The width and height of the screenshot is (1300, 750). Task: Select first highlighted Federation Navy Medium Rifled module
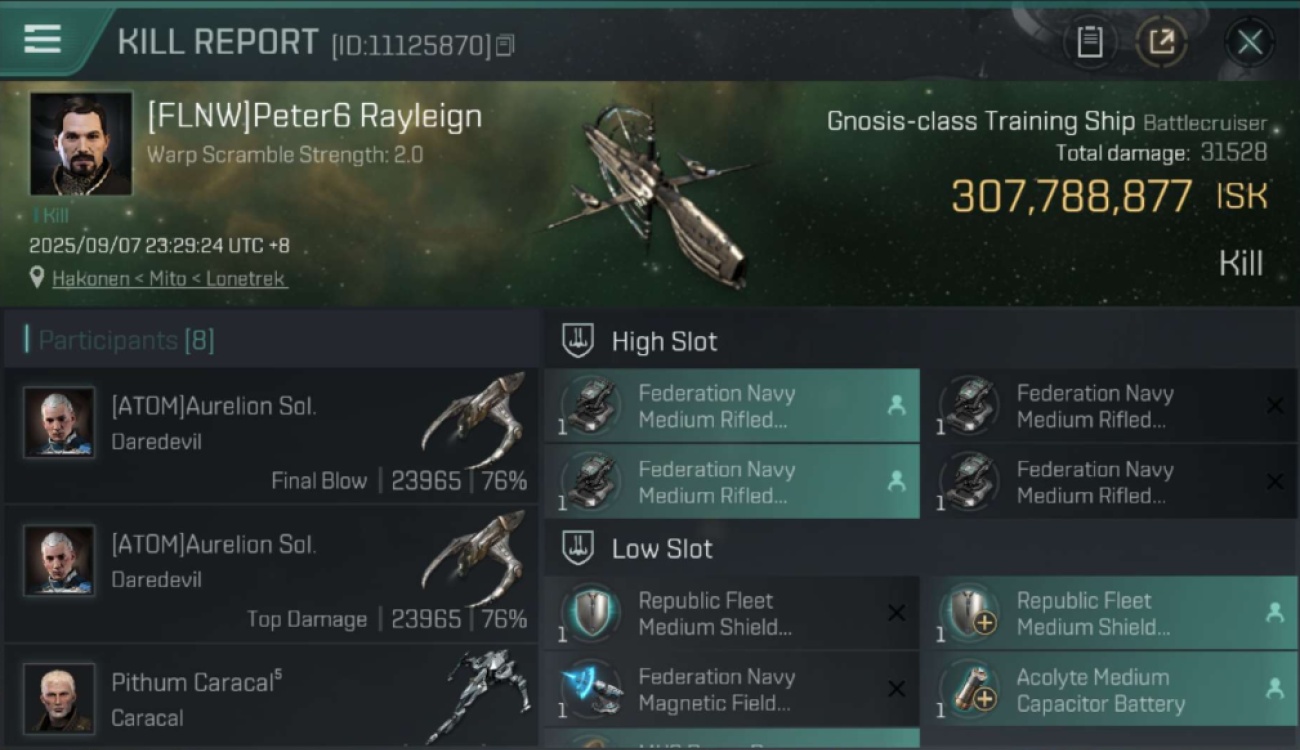732,406
